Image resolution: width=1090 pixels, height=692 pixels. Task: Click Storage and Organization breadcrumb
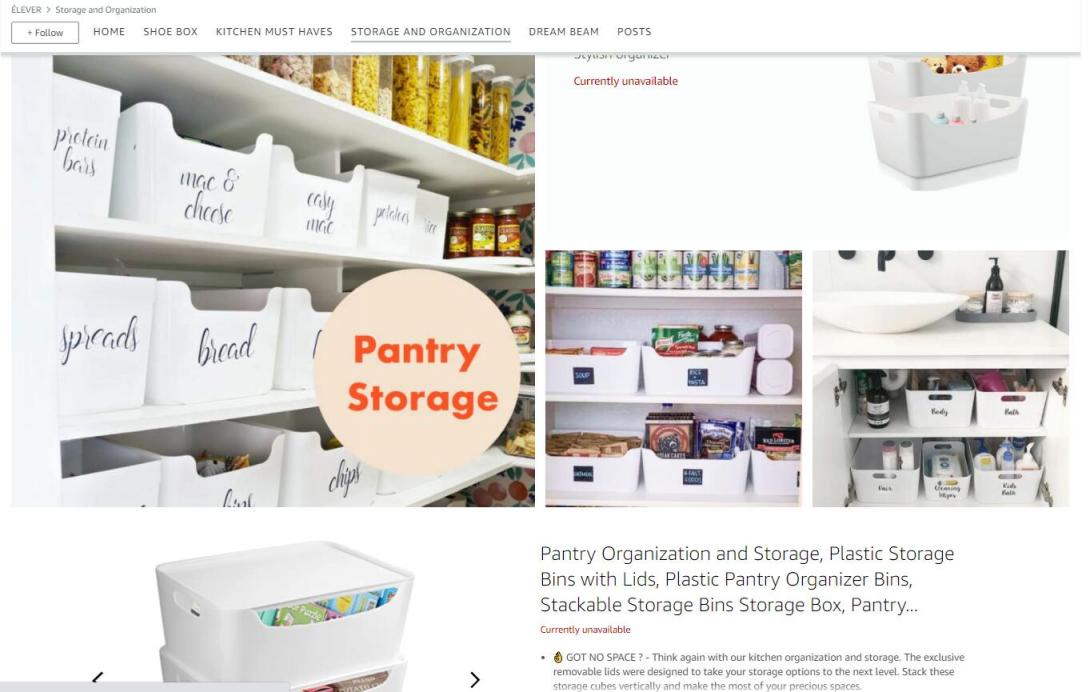(x=106, y=10)
